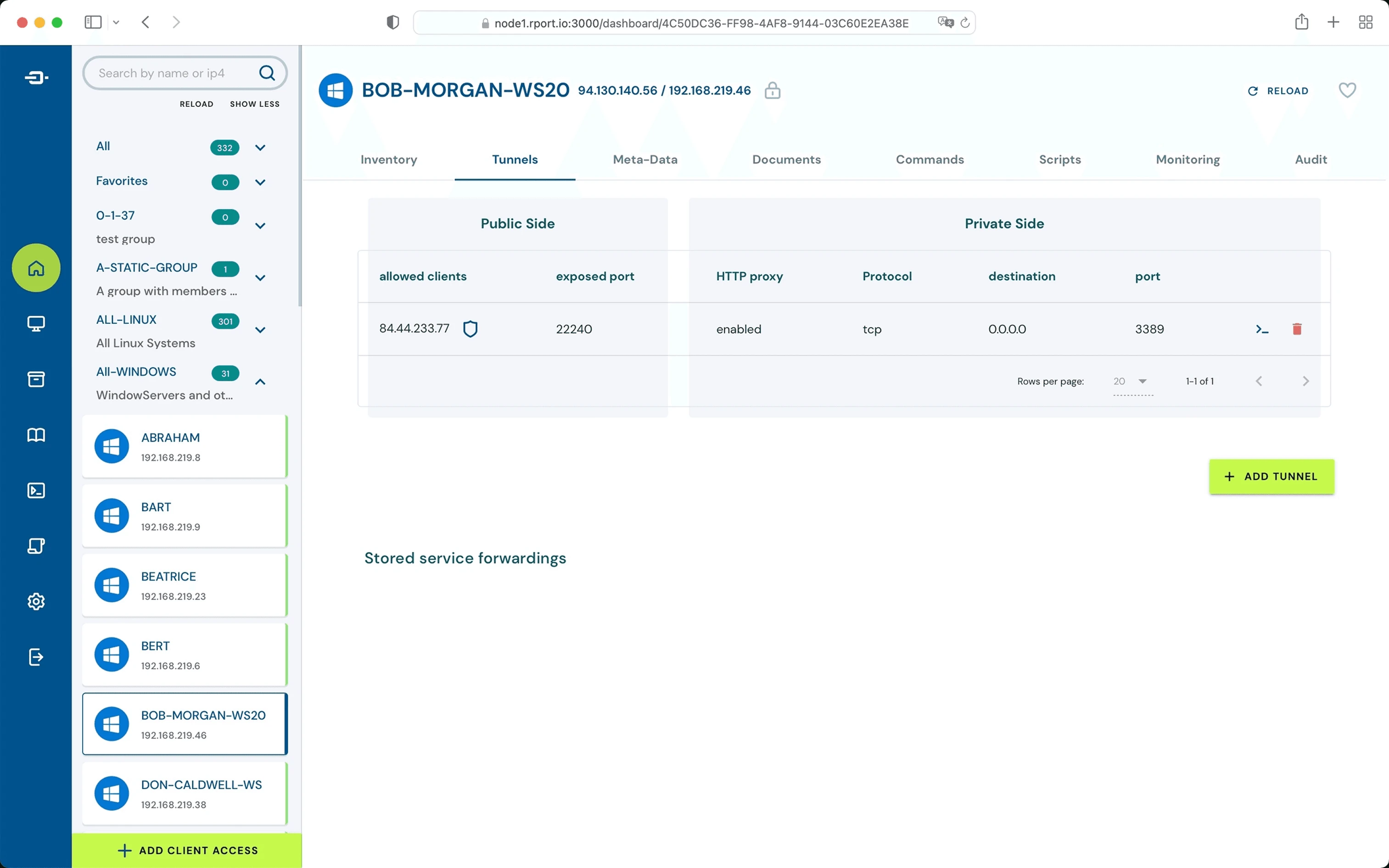Open the Rows per page dropdown
The image size is (1389, 868).
[x=1132, y=382]
